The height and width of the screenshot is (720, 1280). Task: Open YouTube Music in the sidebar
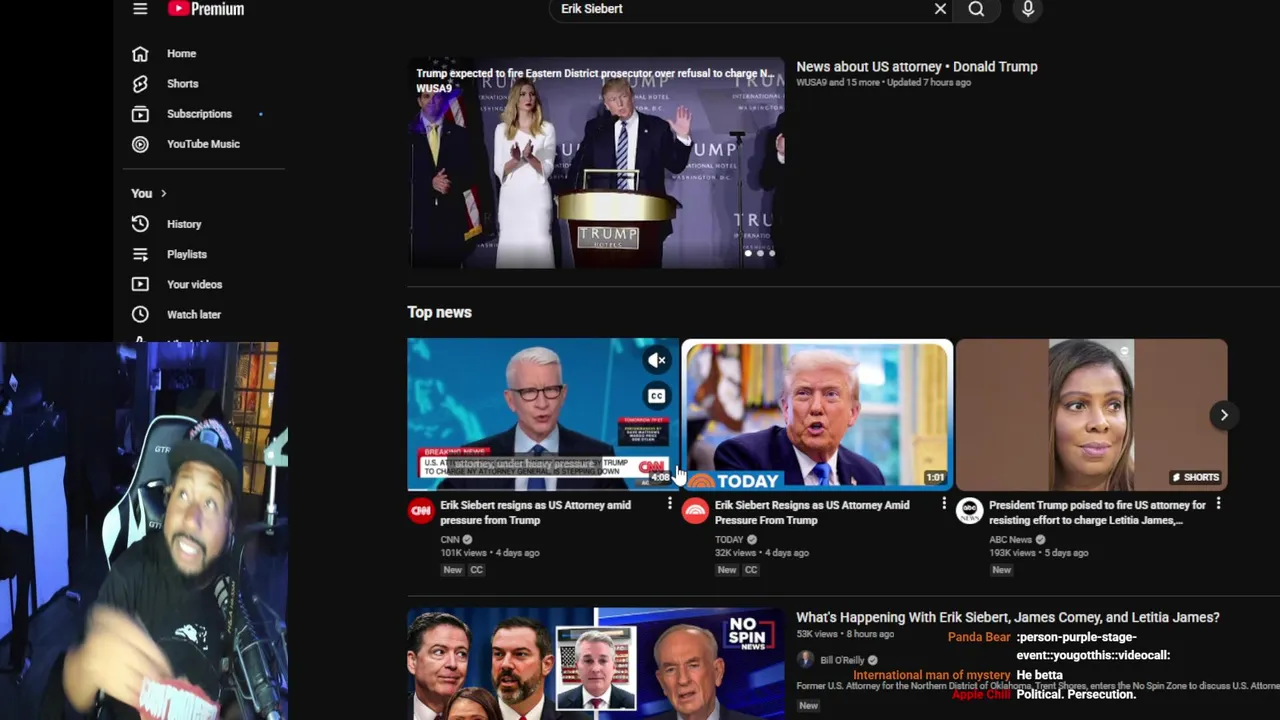[x=204, y=144]
